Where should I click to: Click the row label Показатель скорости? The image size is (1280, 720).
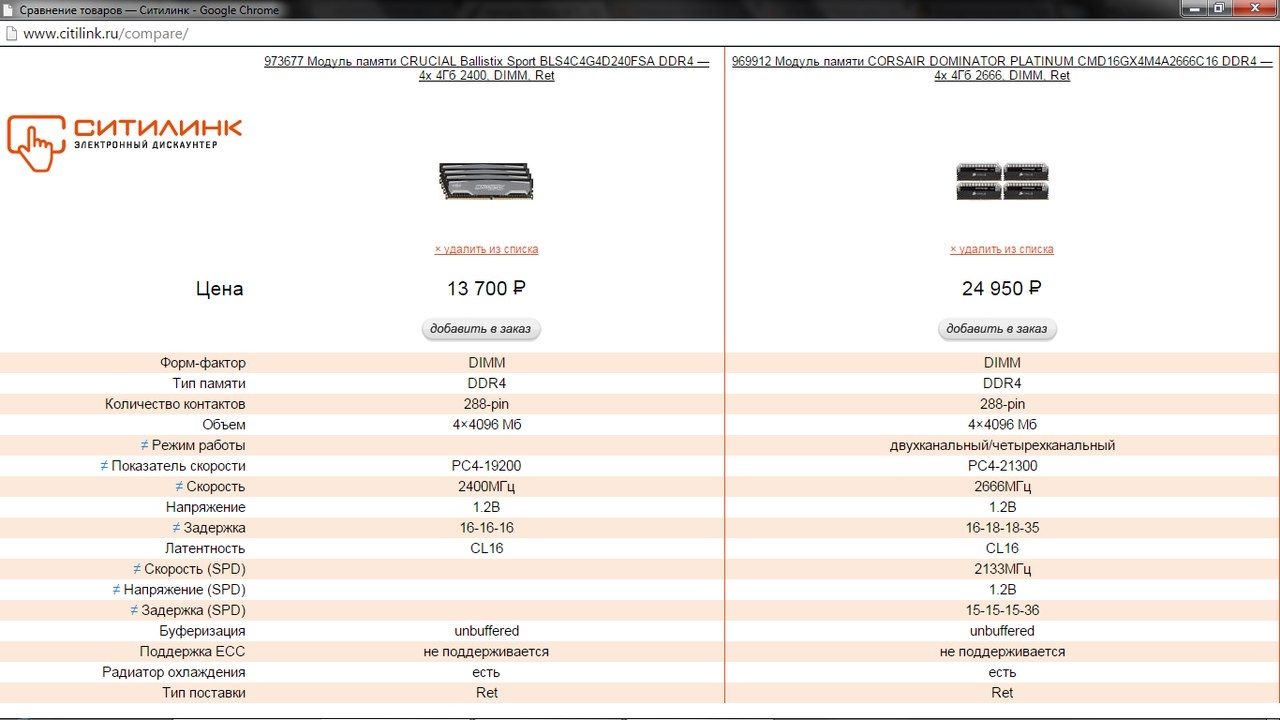click(x=178, y=466)
